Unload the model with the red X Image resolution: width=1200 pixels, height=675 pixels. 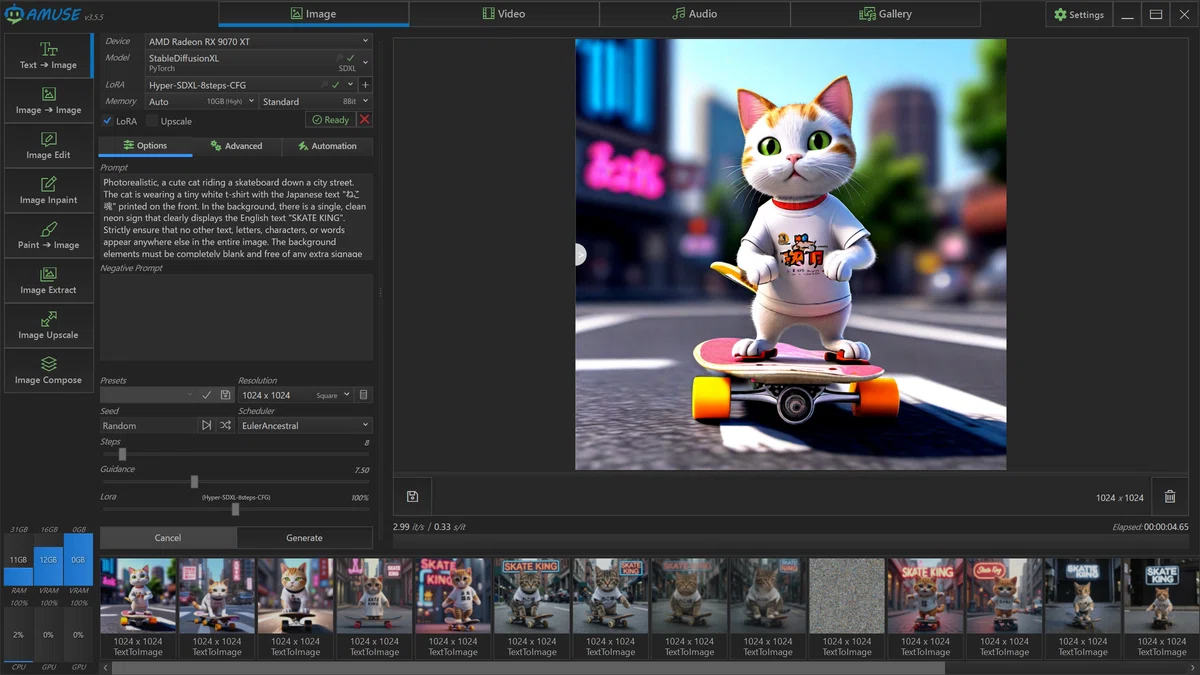364,119
